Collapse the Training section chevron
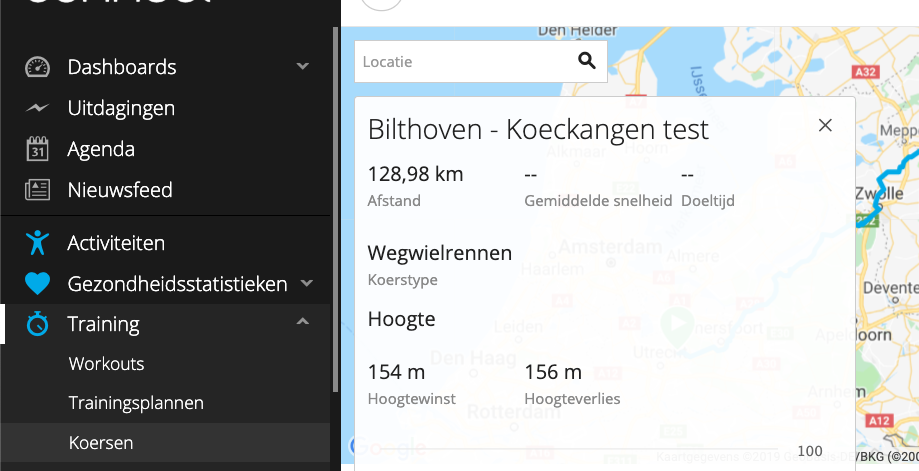 click(303, 323)
